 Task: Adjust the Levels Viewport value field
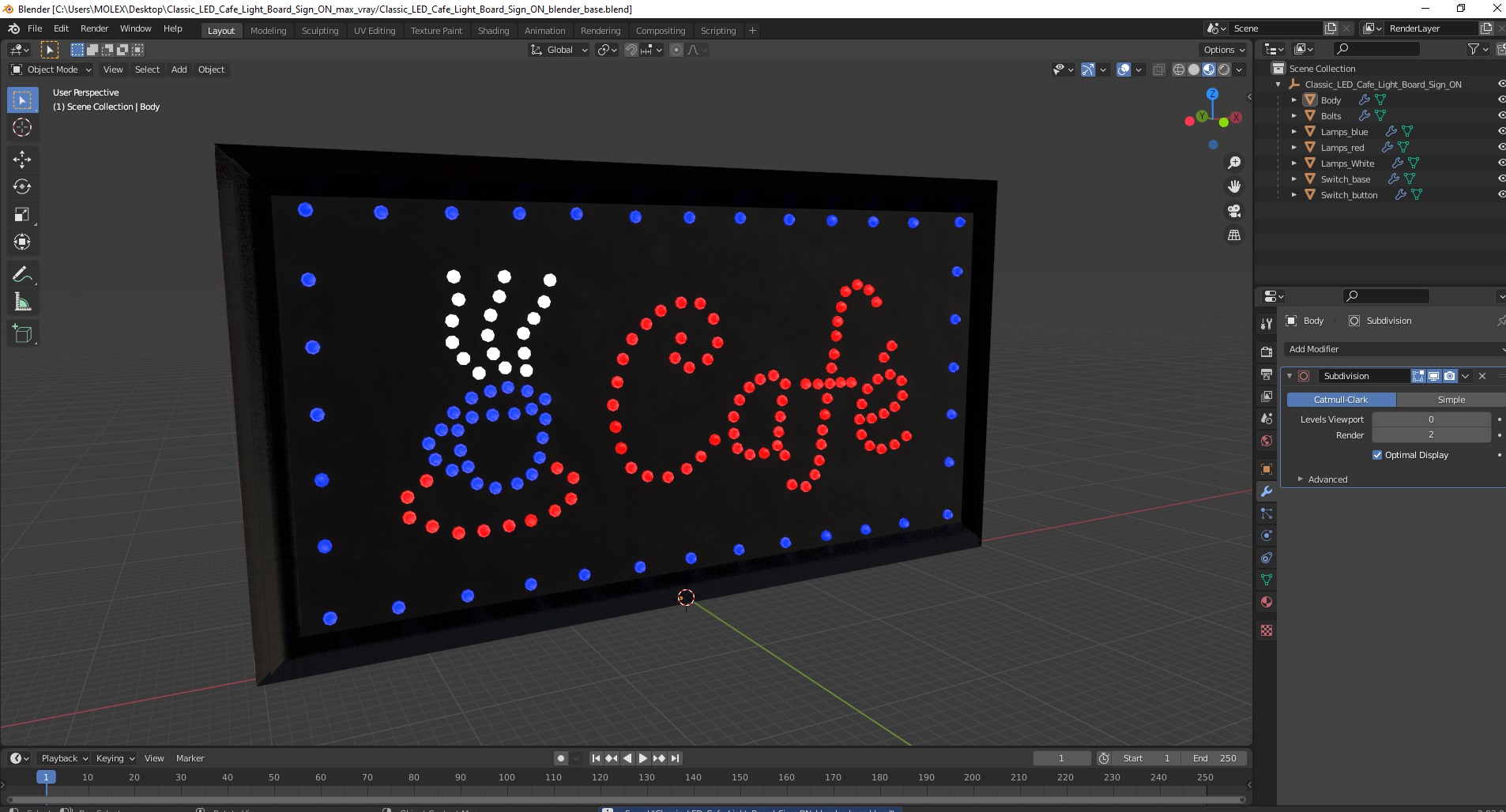1431,419
